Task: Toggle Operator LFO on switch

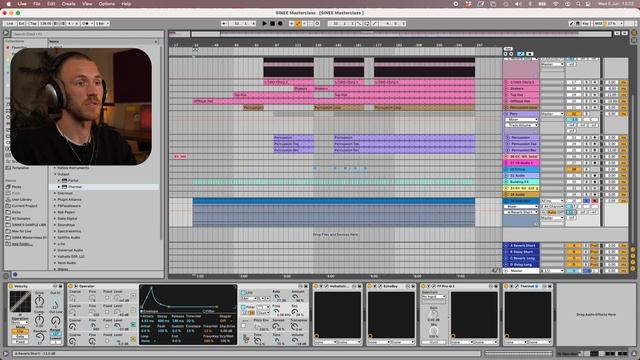Action: point(243,293)
